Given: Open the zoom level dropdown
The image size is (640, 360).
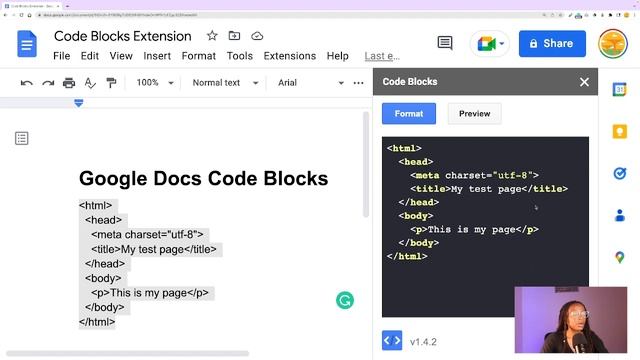Looking at the screenshot, I should tap(155, 83).
